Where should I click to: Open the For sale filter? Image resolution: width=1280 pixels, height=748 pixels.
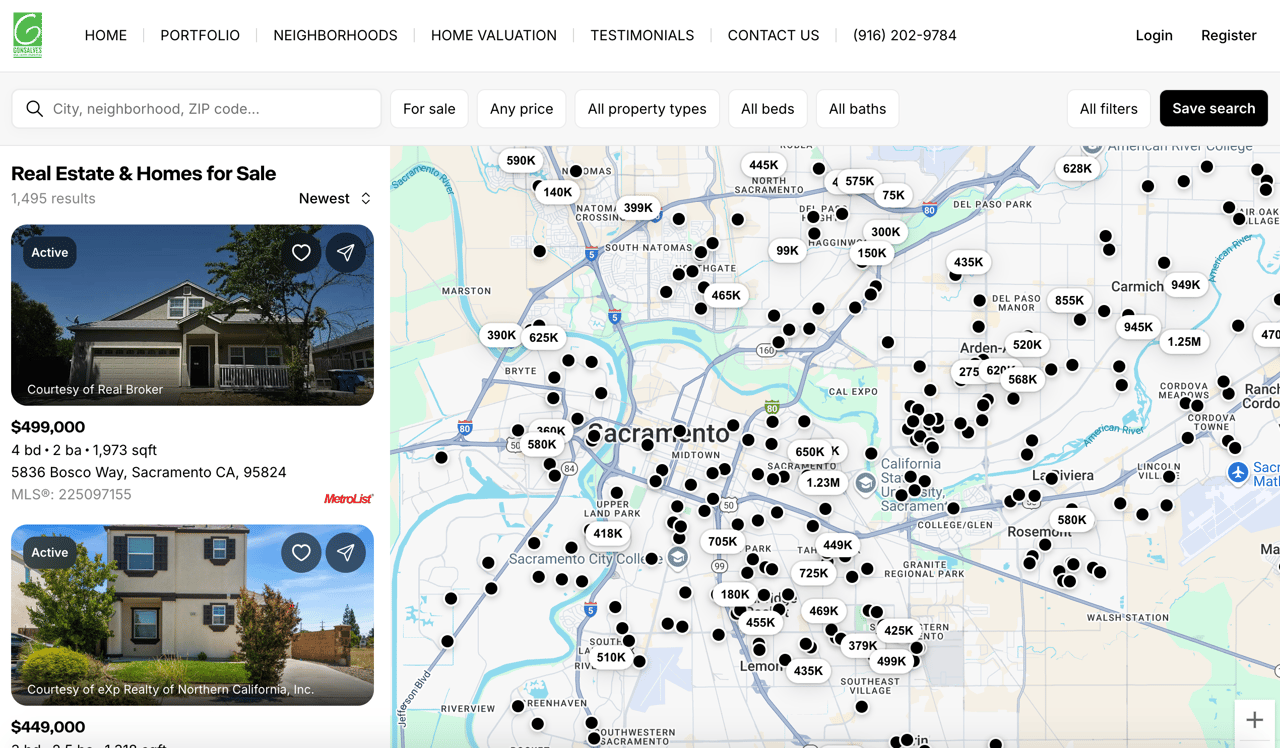pos(429,109)
